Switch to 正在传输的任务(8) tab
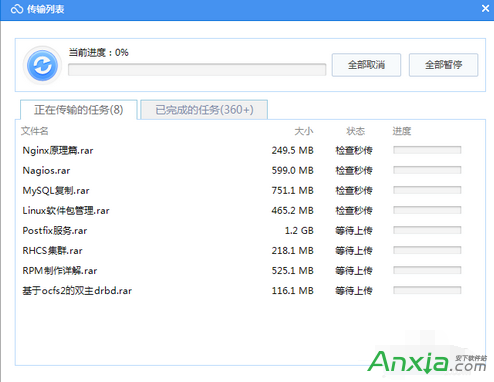494x382 pixels. pyautogui.click(x=79, y=110)
